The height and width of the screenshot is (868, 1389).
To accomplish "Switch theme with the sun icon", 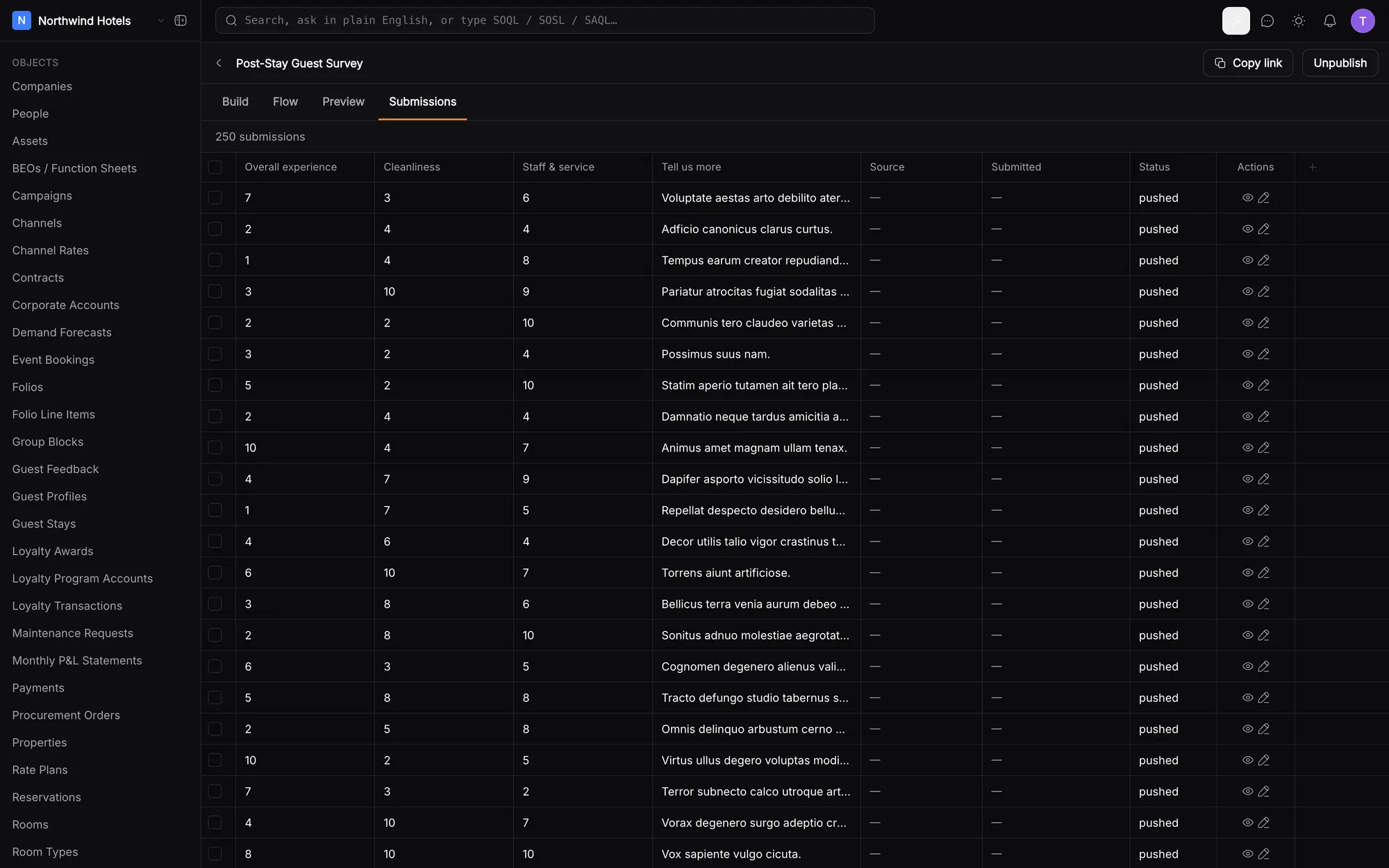I will [1299, 21].
